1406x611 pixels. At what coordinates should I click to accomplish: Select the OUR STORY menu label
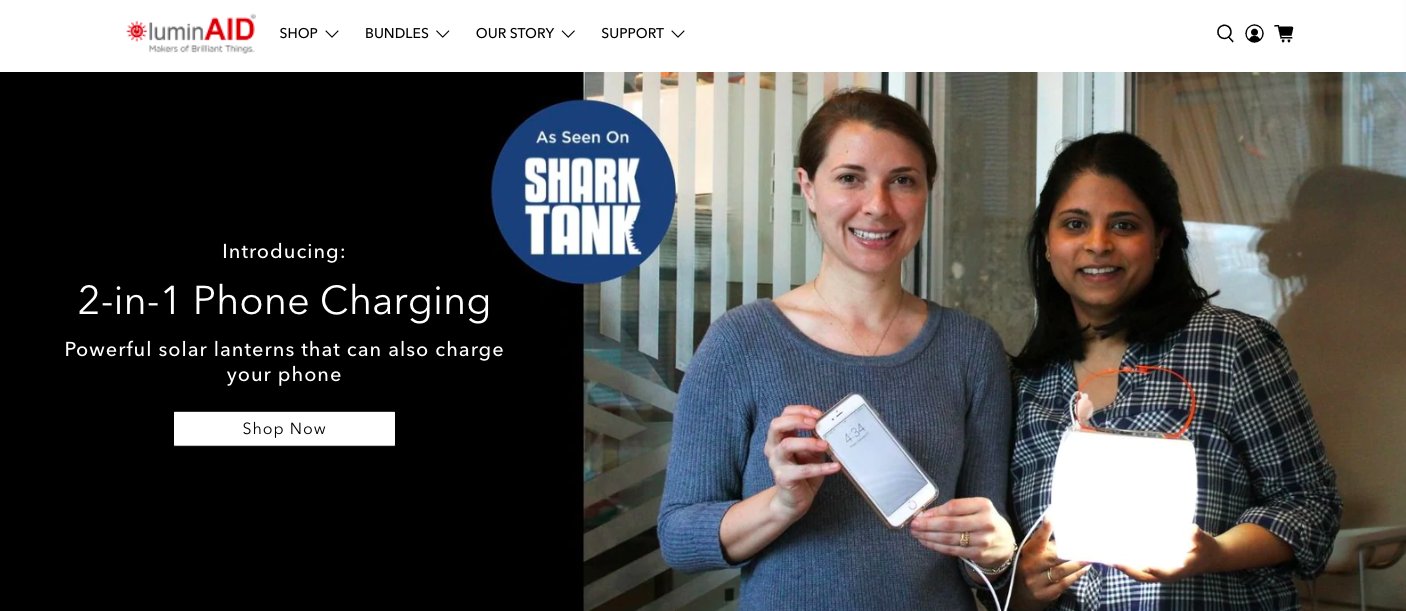(x=515, y=34)
